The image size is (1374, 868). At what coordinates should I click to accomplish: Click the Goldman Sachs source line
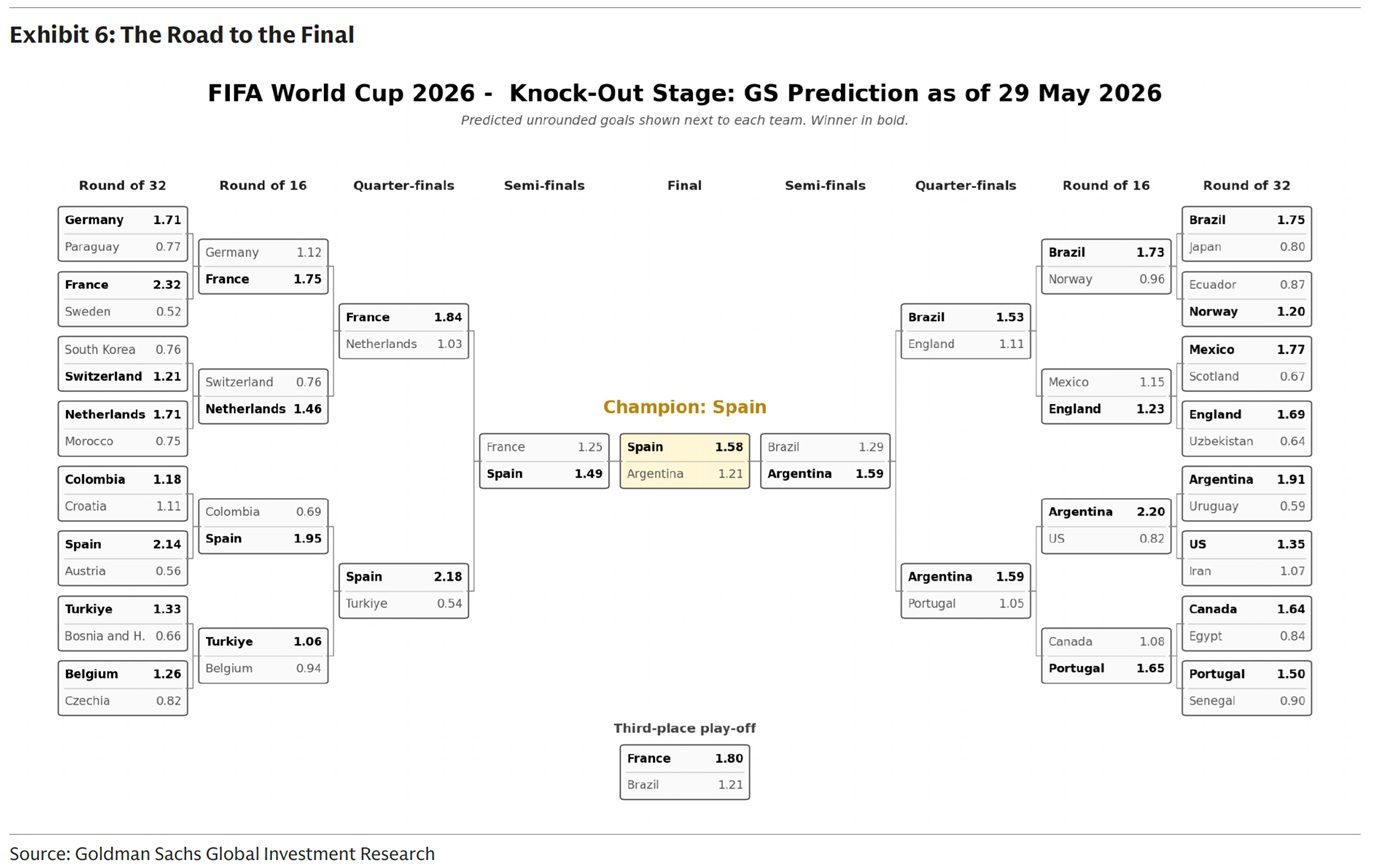222,854
